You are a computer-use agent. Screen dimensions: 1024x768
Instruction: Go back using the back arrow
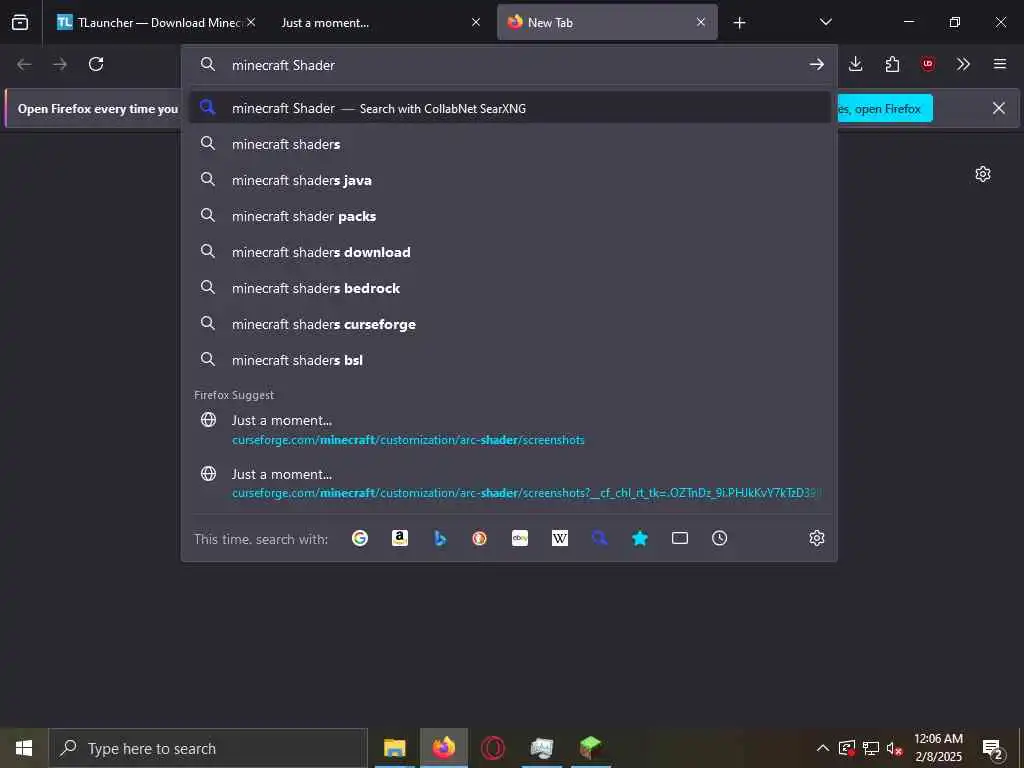pyautogui.click(x=24, y=64)
